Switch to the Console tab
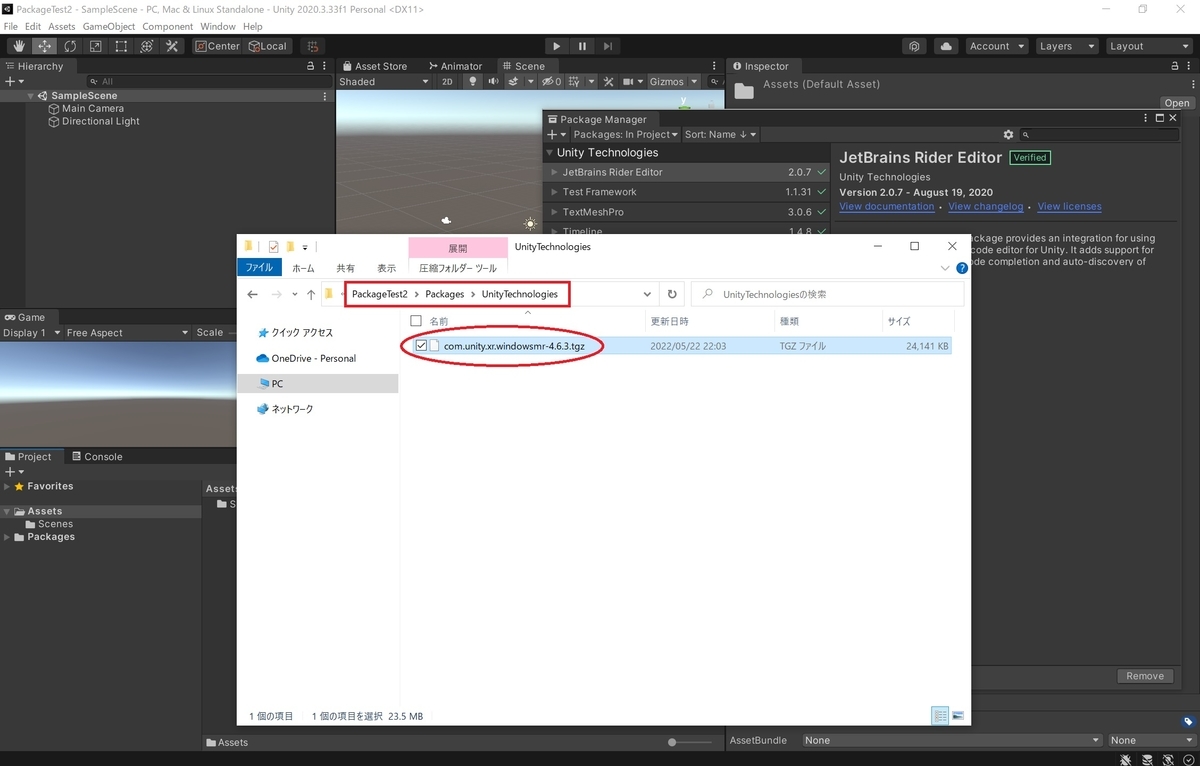The width and height of the screenshot is (1200, 766). click(96, 457)
